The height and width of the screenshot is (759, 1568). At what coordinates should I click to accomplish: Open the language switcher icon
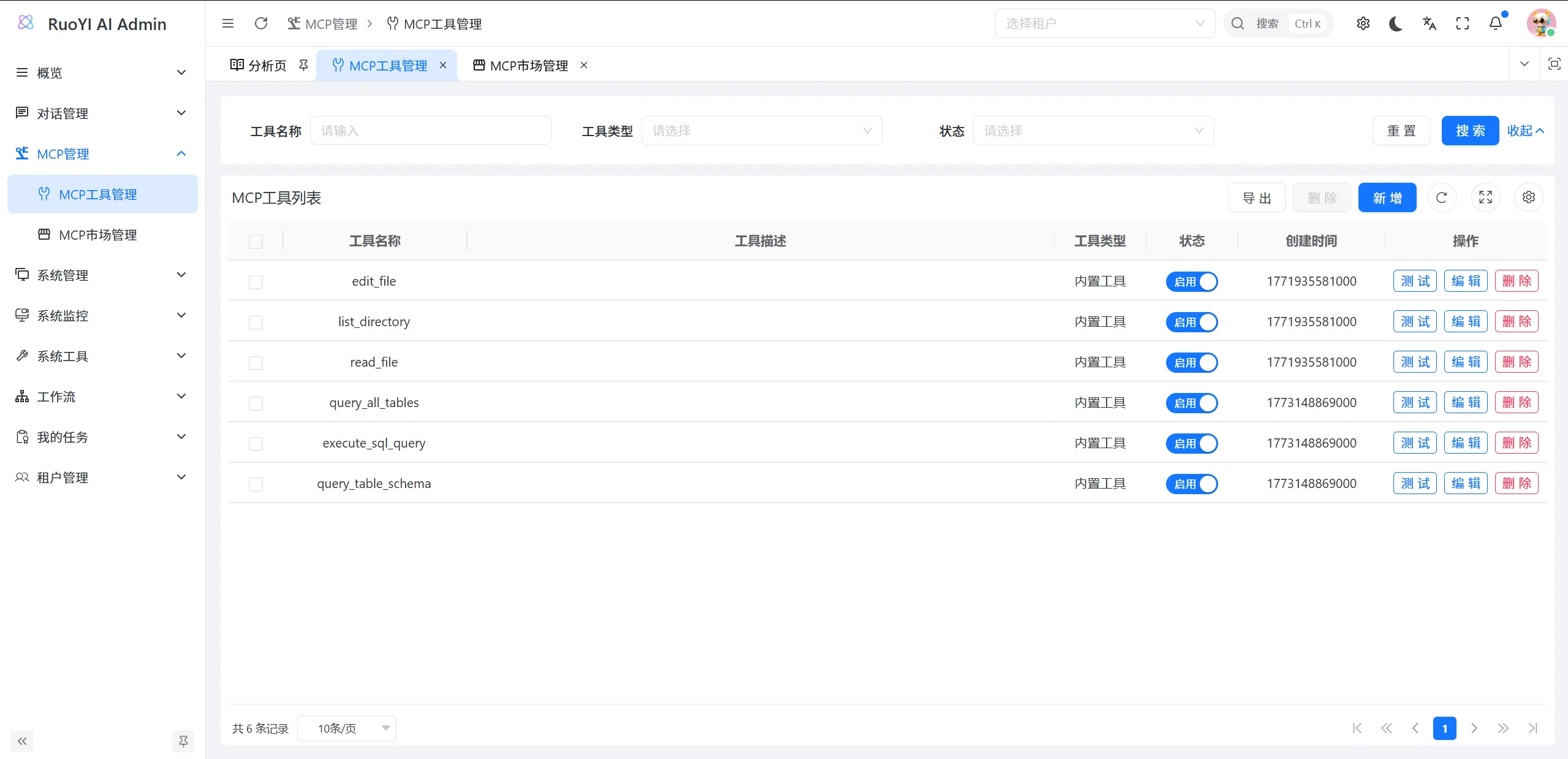click(x=1428, y=23)
